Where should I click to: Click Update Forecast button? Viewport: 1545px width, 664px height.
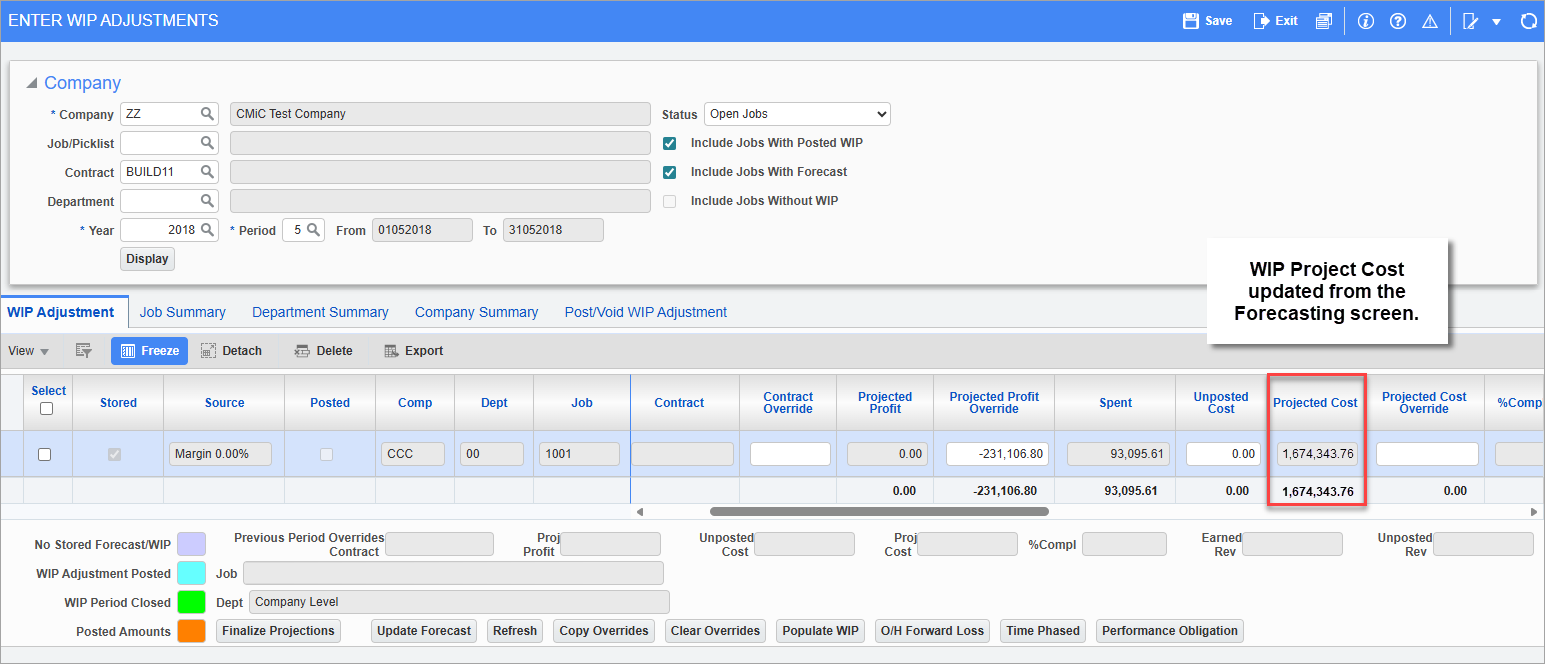point(424,631)
